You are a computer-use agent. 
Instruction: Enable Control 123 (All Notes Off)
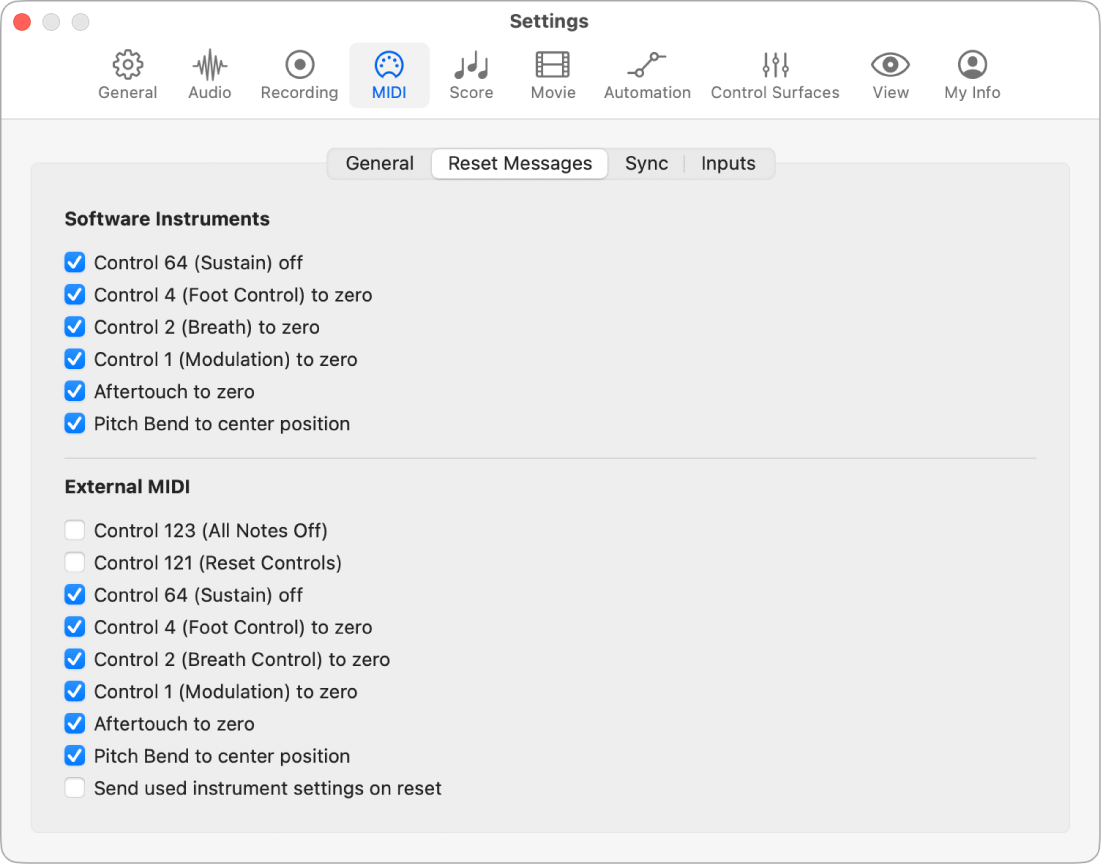[x=75, y=530]
